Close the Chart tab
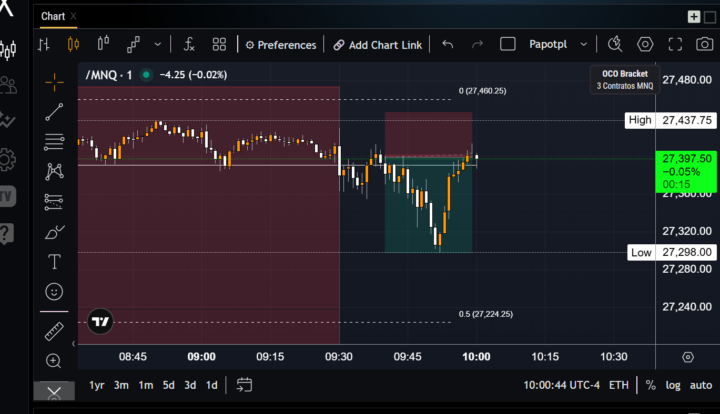The image size is (720, 414). pyautogui.click(x=73, y=16)
